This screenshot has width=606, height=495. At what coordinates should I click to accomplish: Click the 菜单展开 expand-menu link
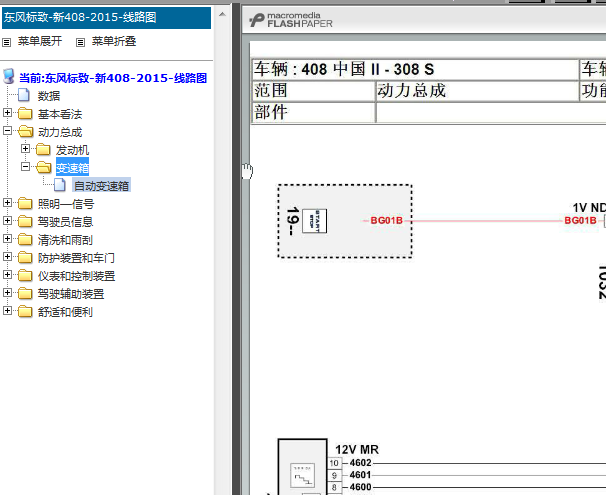[40, 41]
